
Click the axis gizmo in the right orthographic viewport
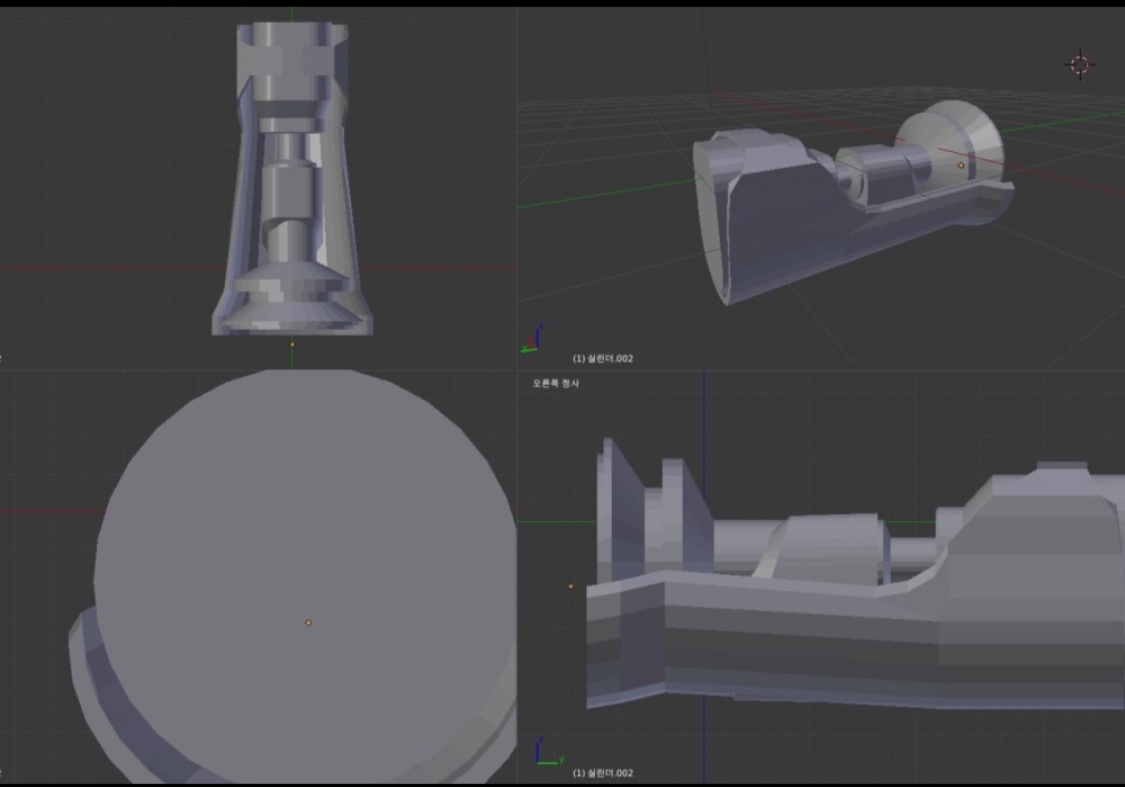[x=549, y=752]
